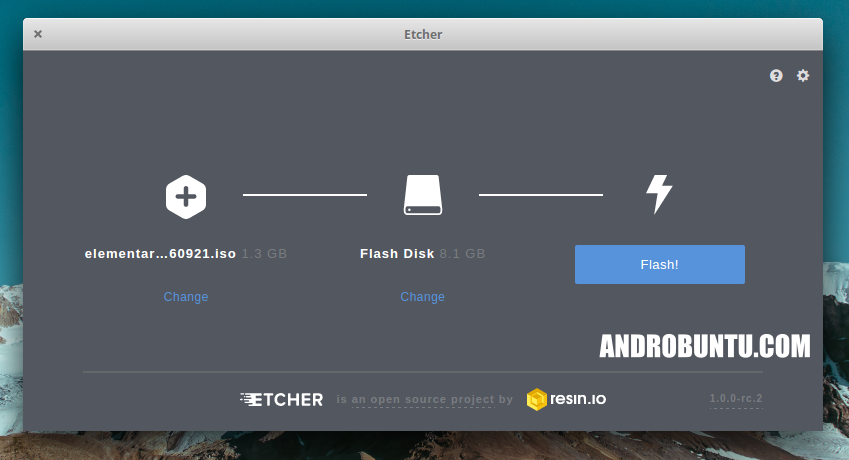Viewport: 849px width, 460px height.
Task: Click the 8.1 GB drive size
Action: tap(462, 254)
